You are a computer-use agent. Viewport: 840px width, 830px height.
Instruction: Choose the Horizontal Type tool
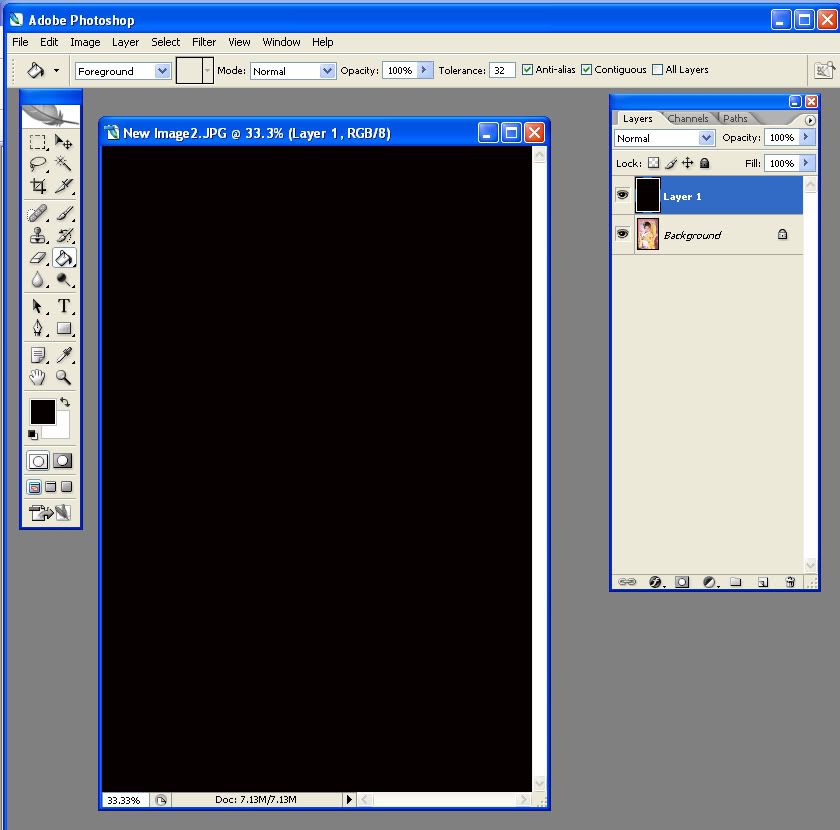pos(64,304)
